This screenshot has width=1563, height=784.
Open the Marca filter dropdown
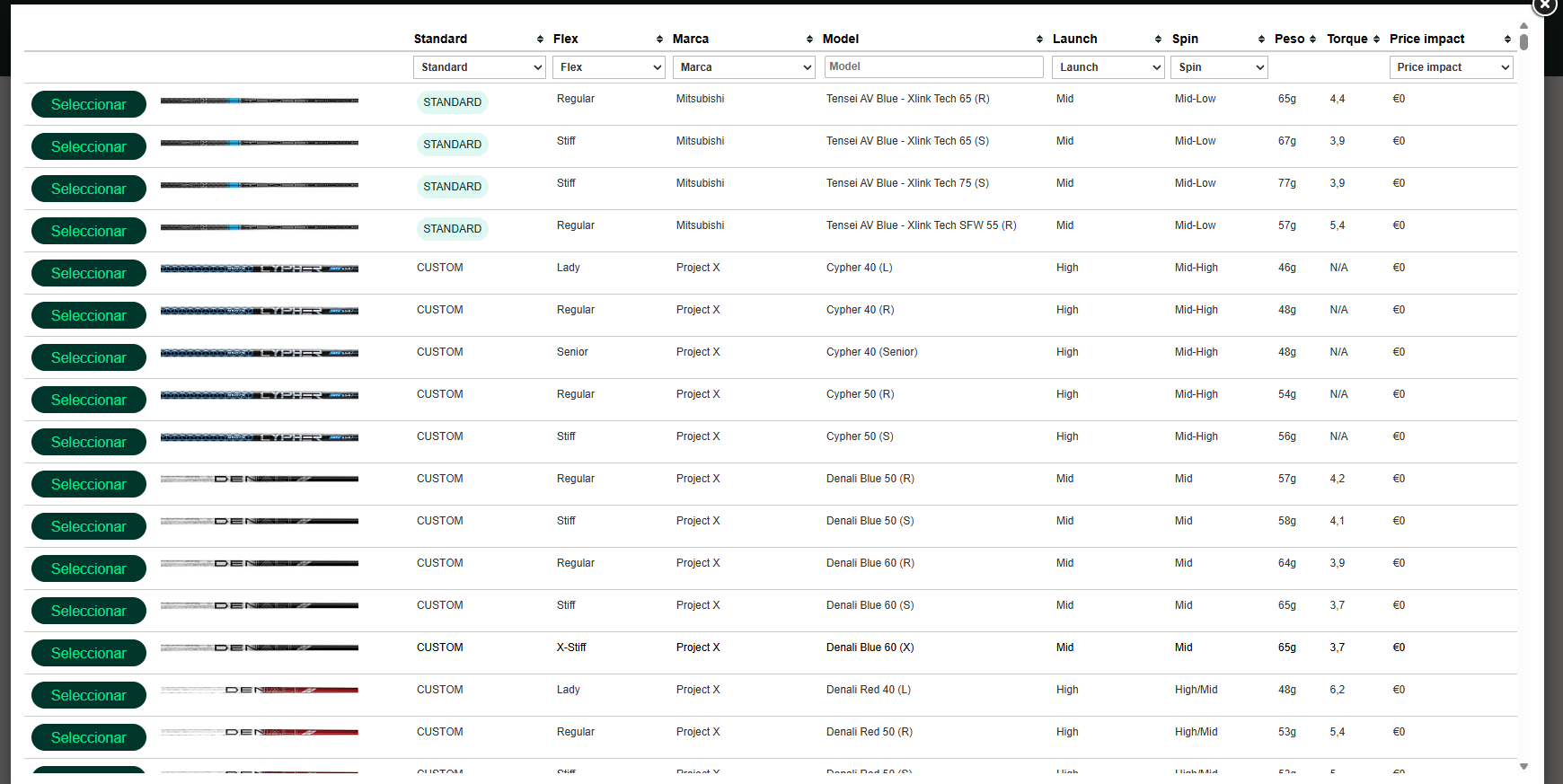click(x=744, y=67)
